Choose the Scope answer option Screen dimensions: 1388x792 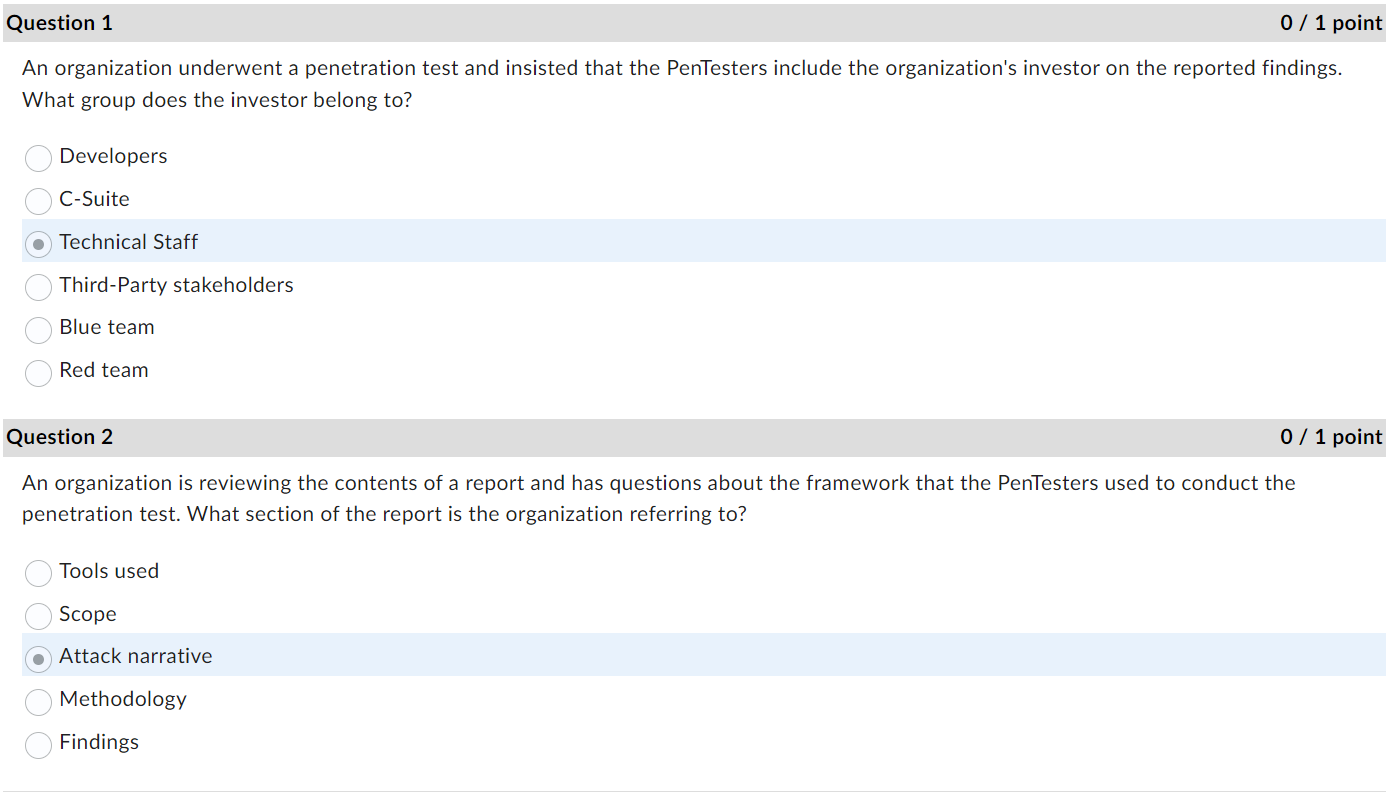click(38, 616)
